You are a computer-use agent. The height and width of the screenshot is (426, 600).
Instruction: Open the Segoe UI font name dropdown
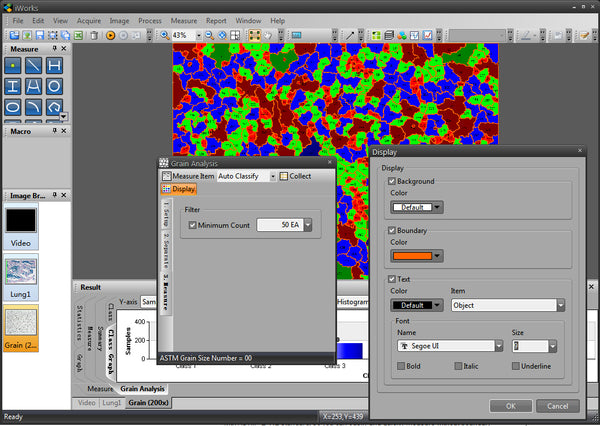(x=499, y=346)
